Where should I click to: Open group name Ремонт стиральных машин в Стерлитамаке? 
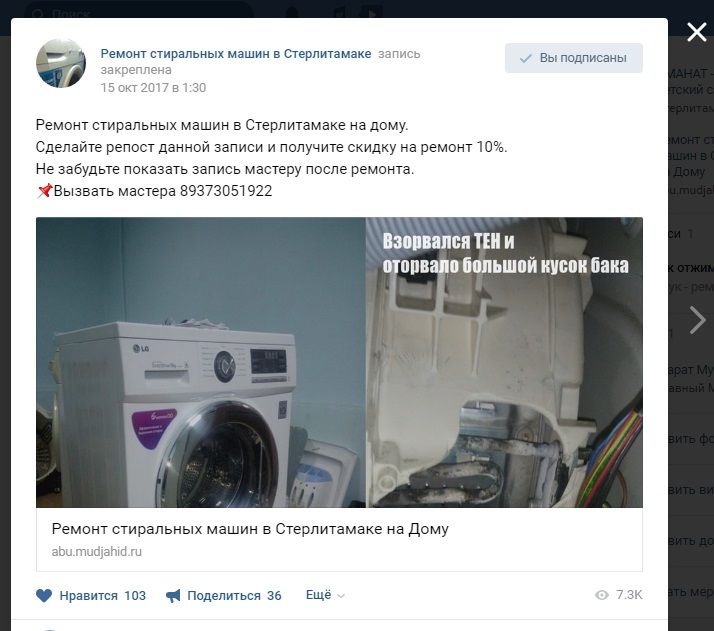tap(236, 54)
